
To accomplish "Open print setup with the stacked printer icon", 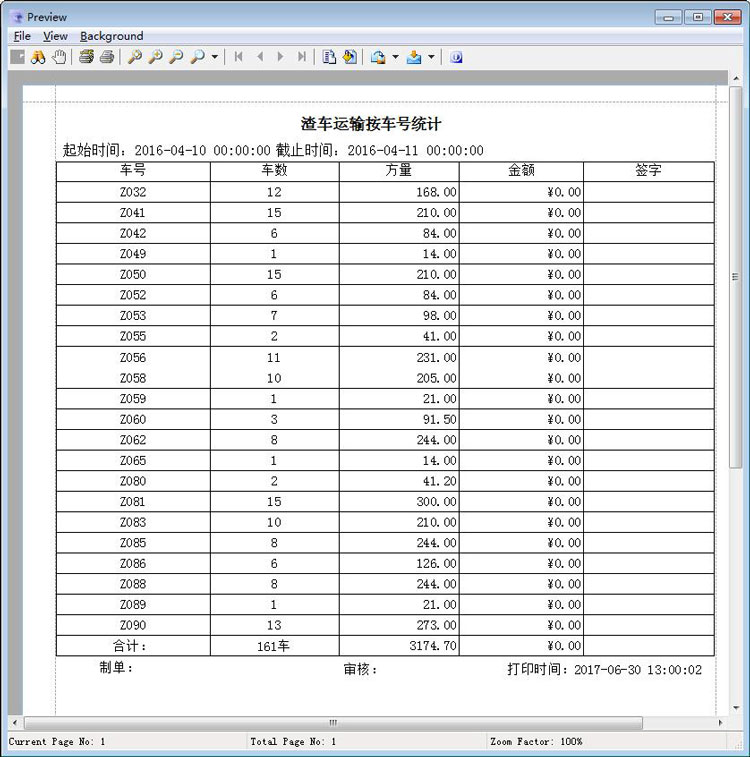I will pos(87,57).
